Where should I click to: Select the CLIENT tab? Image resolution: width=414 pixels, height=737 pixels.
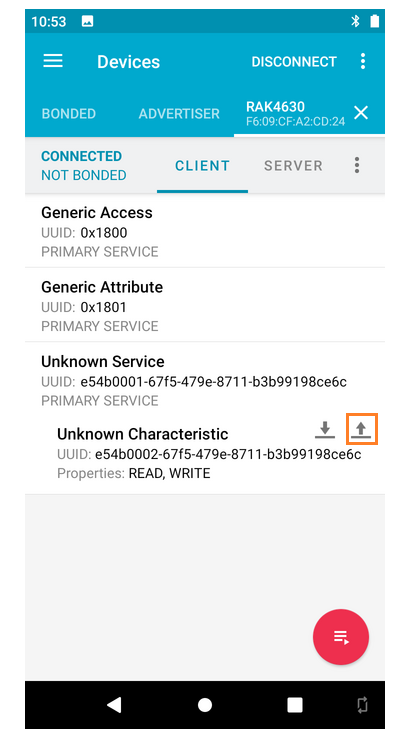coord(203,165)
